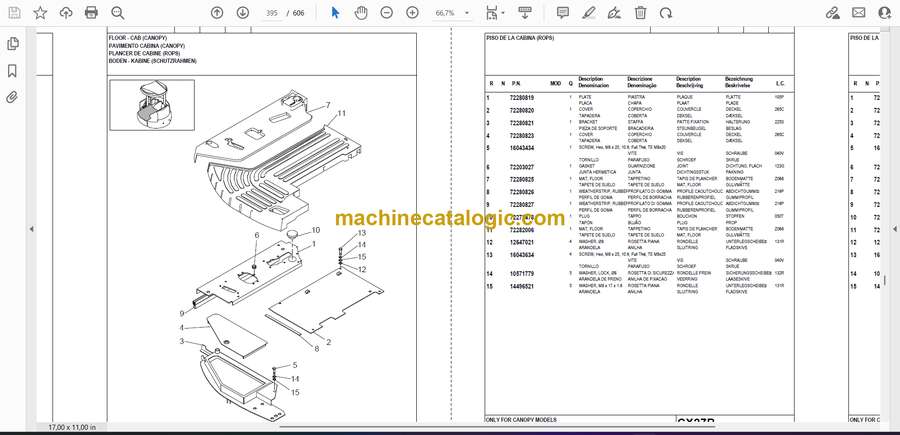Activate the selection arrow tool
900x435 pixels.
click(335, 13)
